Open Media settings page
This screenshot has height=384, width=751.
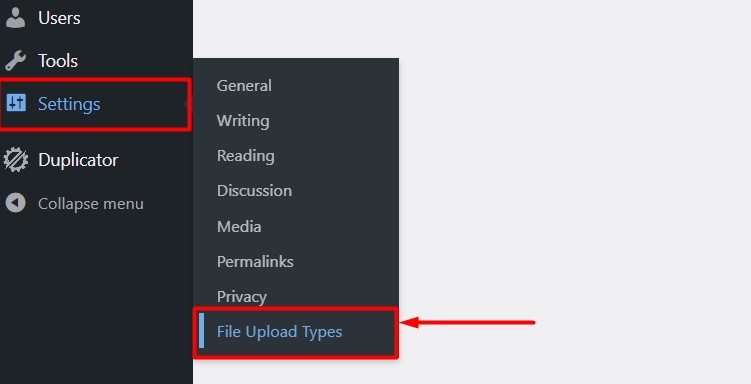coord(239,226)
